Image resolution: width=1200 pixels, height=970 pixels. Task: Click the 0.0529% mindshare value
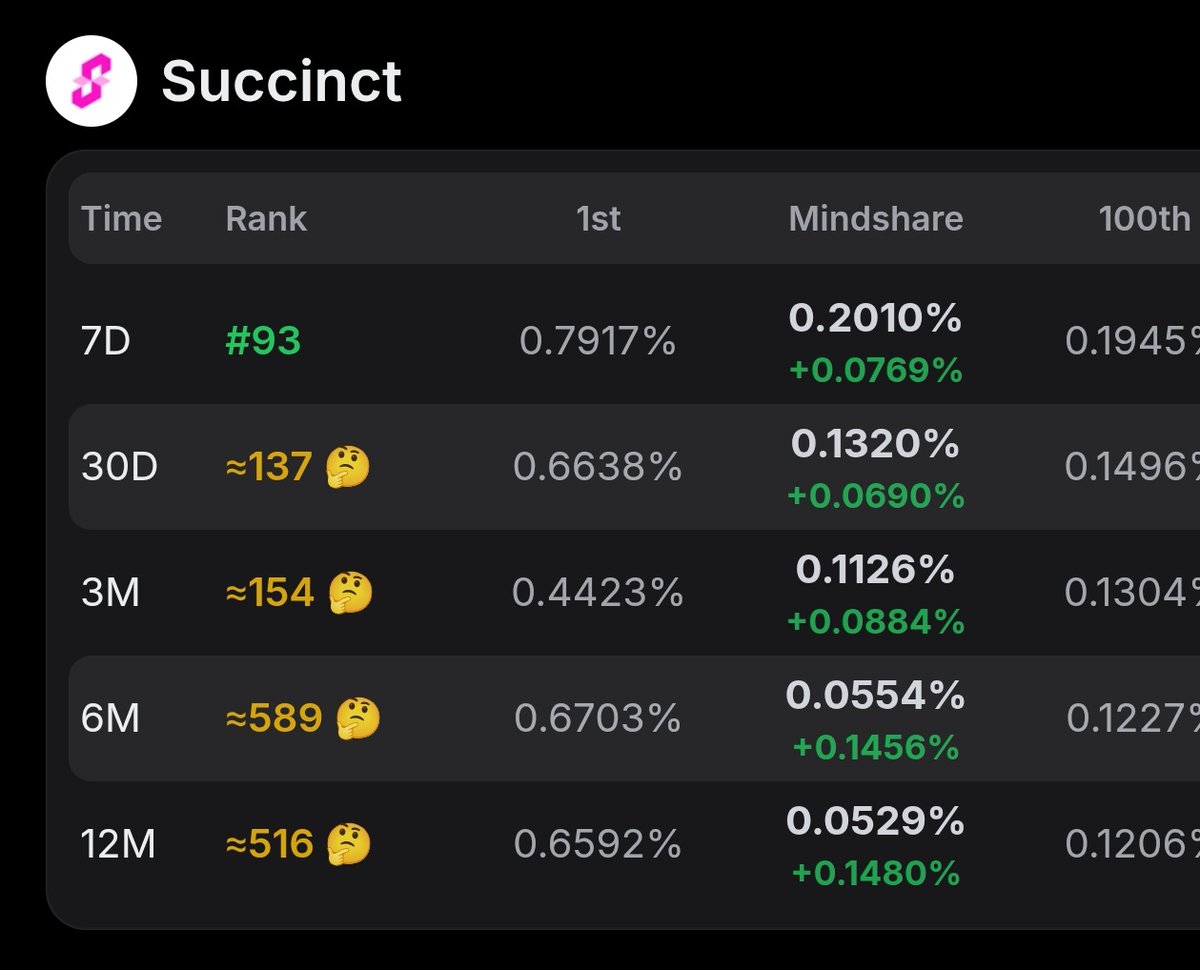[876, 822]
